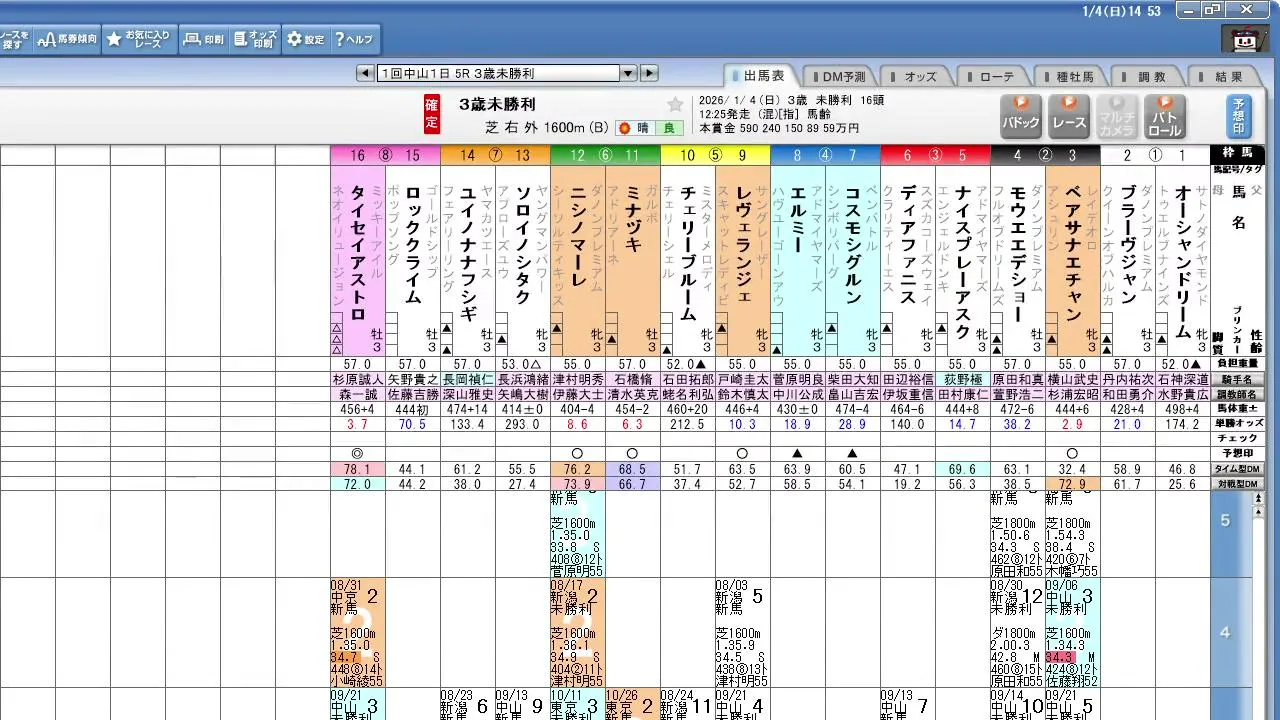Select horse name ソロイノシタク
Image resolution: width=1280 pixels, height=720 pixels.
click(523, 245)
